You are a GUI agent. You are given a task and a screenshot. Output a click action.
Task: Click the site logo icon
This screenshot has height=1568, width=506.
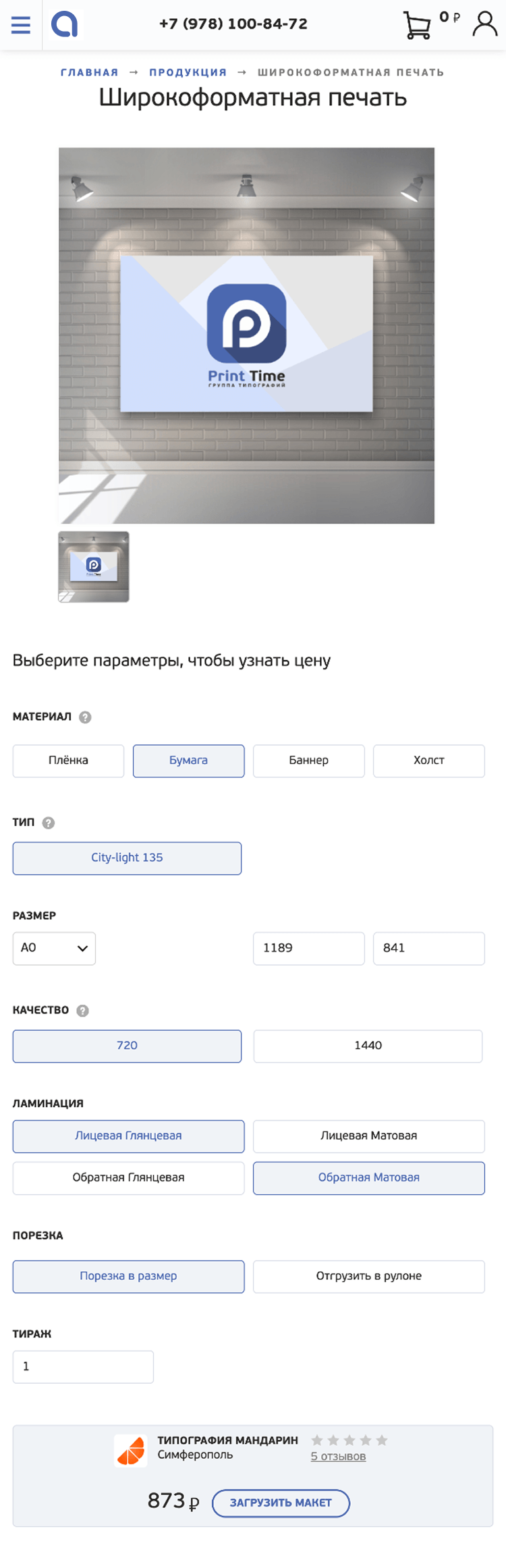65,24
